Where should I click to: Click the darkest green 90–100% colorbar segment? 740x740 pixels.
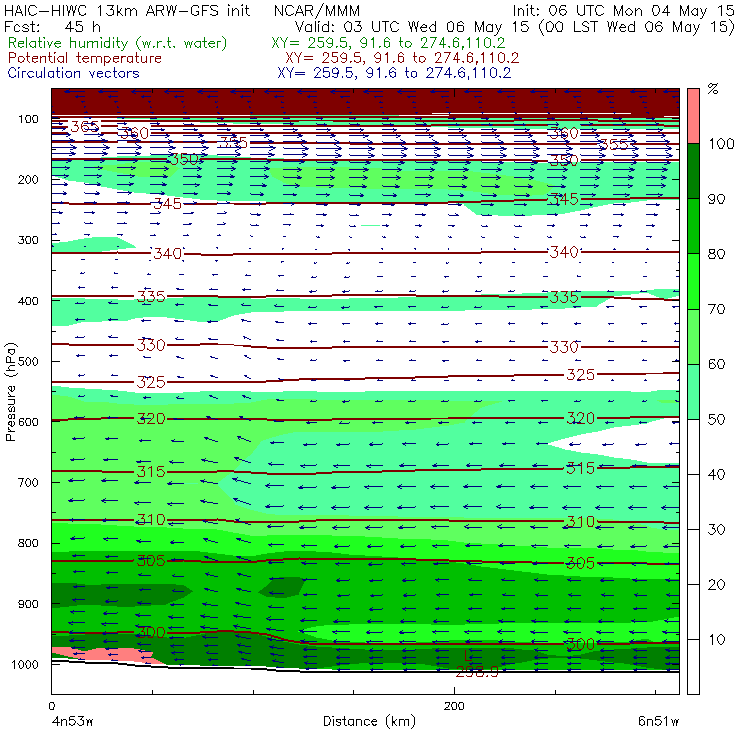693,171
